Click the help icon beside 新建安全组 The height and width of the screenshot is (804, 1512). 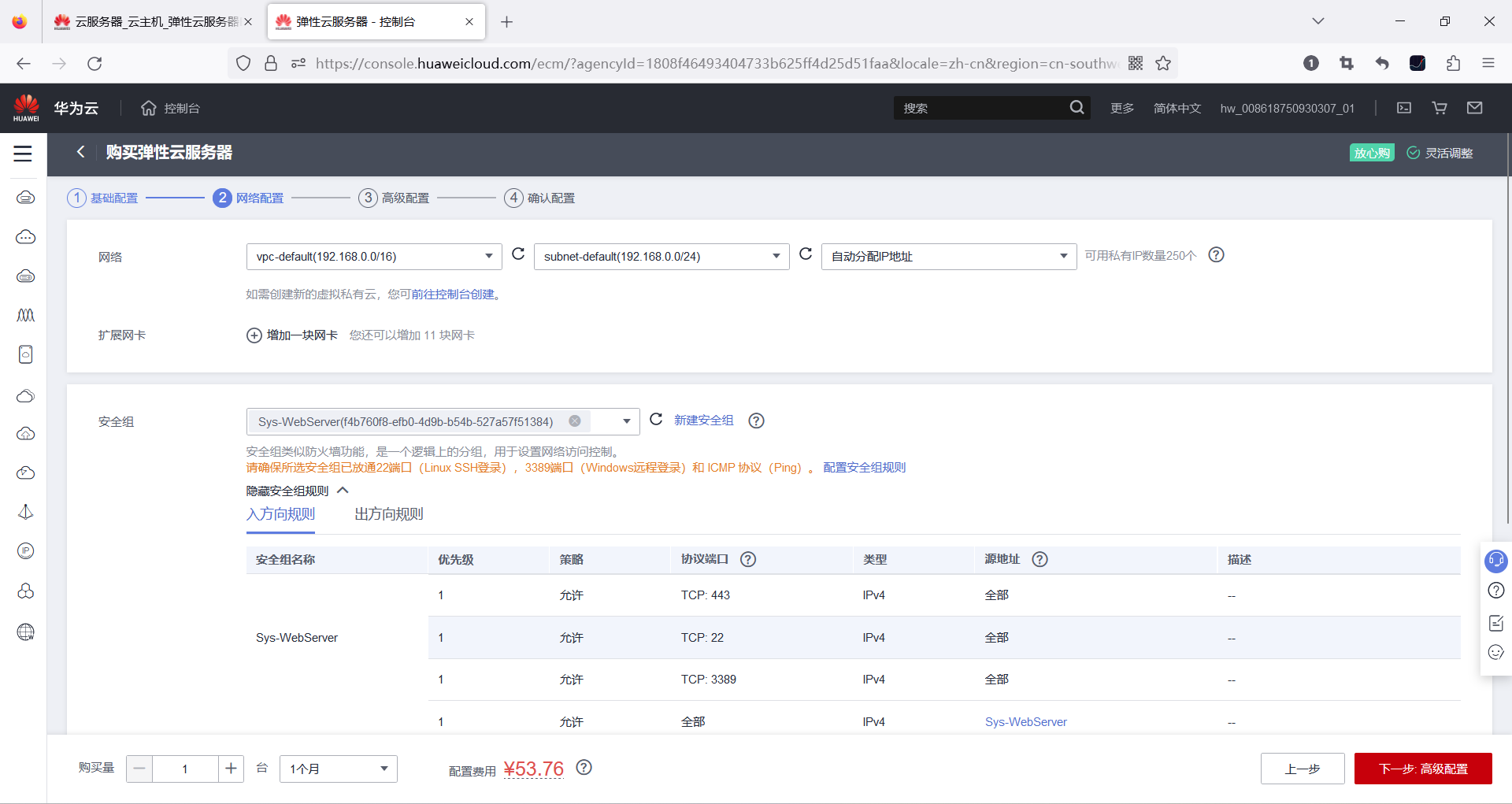[x=756, y=421]
